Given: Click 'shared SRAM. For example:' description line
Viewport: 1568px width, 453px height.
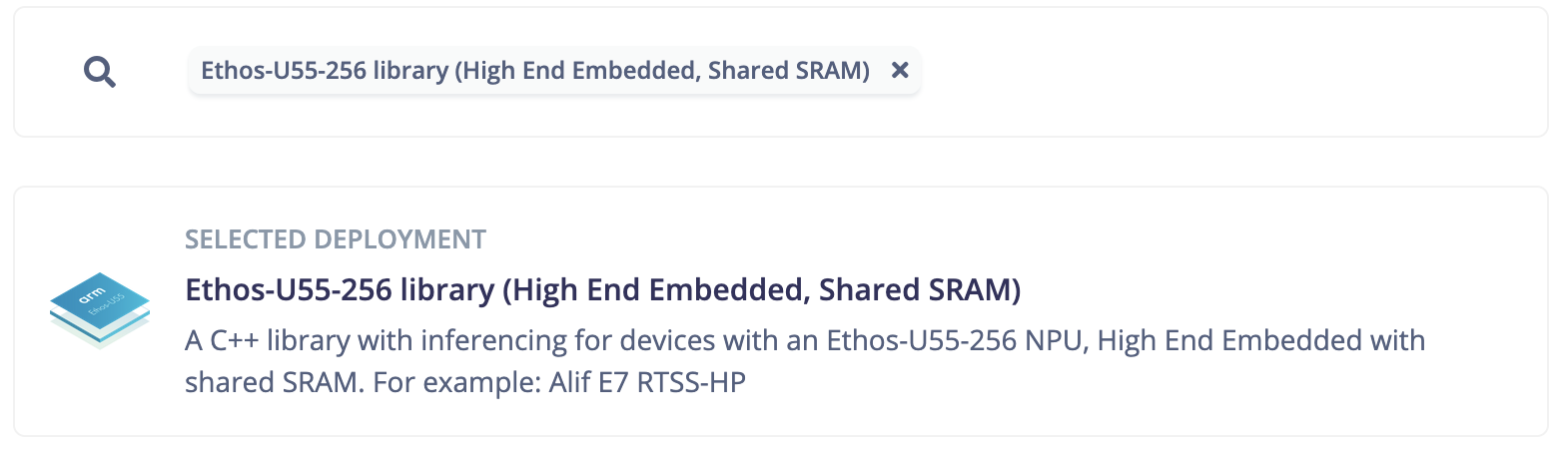Looking at the screenshot, I should (363, 382).
